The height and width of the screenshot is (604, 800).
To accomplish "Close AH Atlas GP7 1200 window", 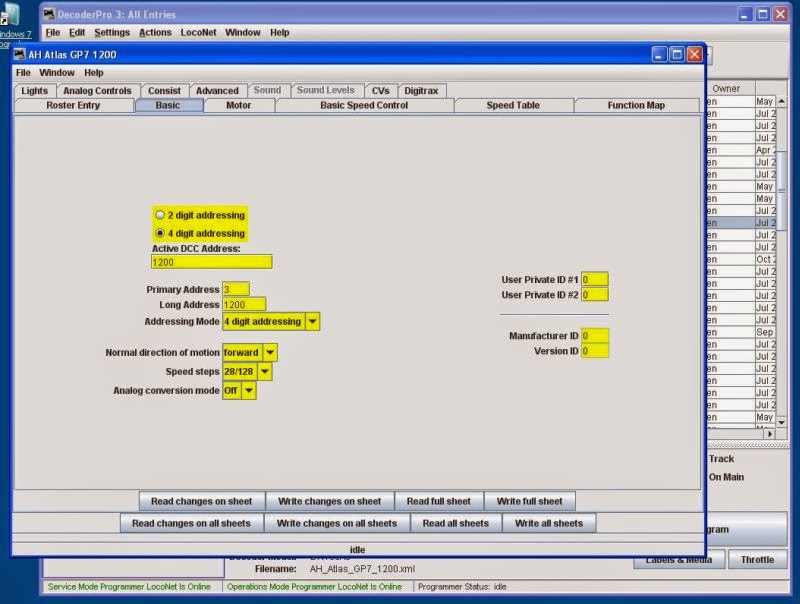I will [694, 55].
